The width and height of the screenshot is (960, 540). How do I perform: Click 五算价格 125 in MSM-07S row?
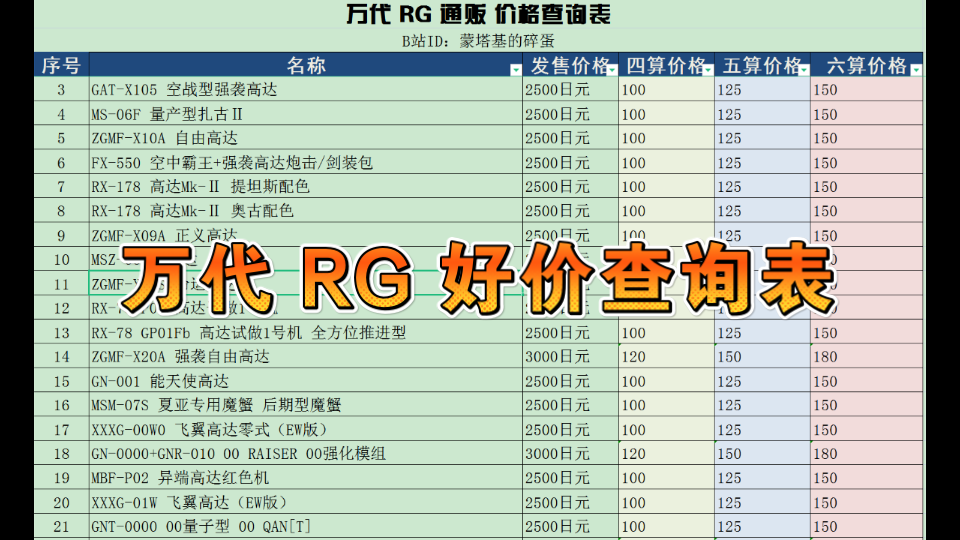[x=762, y=405]
